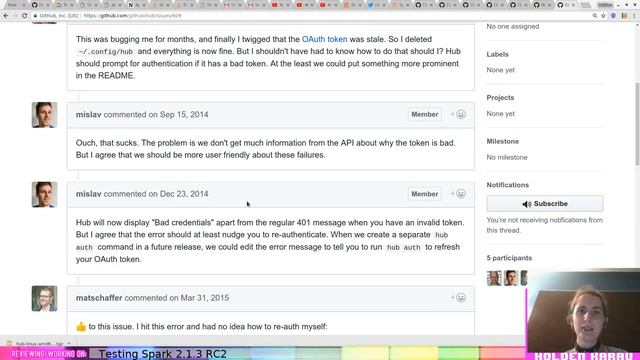The height and width of the screenshot is (360, 640).
Task: Open first participant avatar
Action: (494, 278)
